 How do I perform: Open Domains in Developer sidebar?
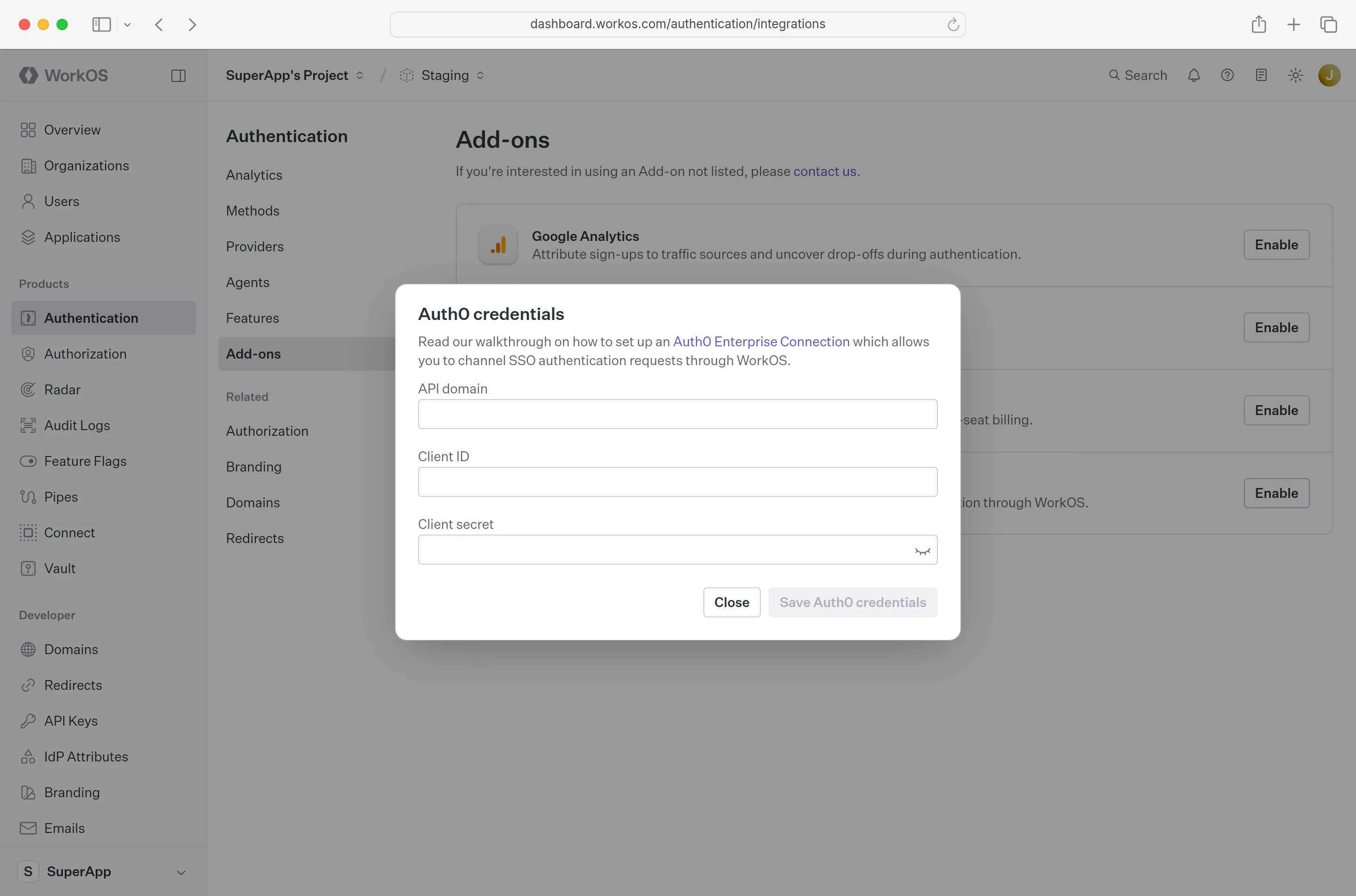click(104, 650)
